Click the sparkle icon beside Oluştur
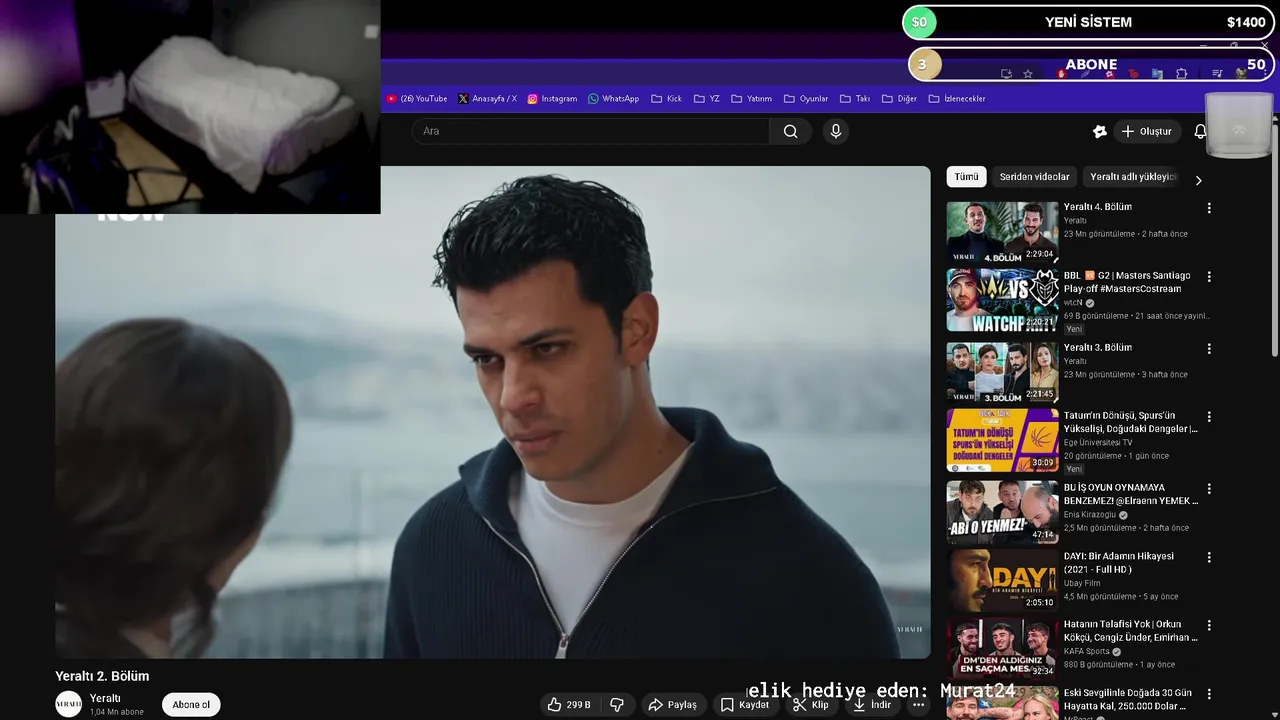This screenshot has height=720, width=1280. (1099, 131)
